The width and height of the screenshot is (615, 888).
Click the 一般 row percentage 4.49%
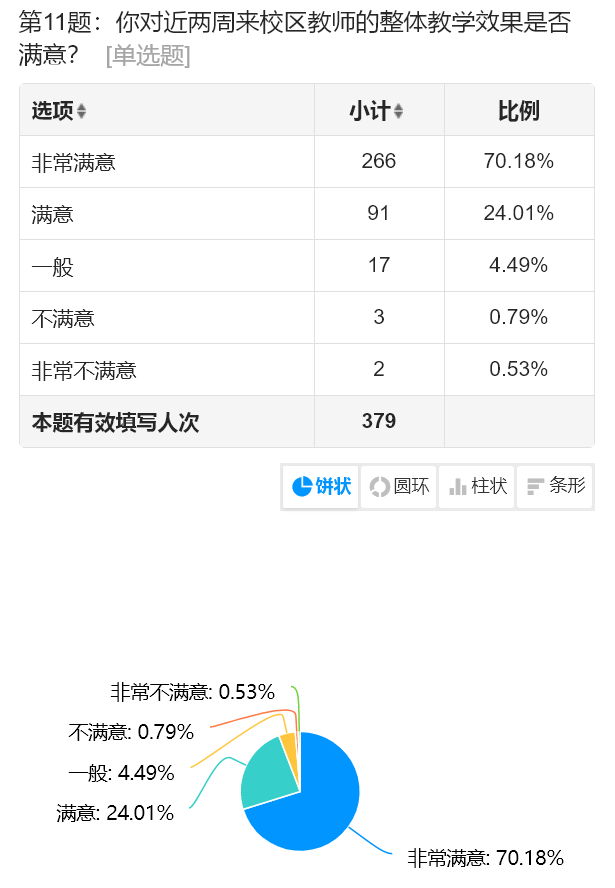tap(518, 265)
